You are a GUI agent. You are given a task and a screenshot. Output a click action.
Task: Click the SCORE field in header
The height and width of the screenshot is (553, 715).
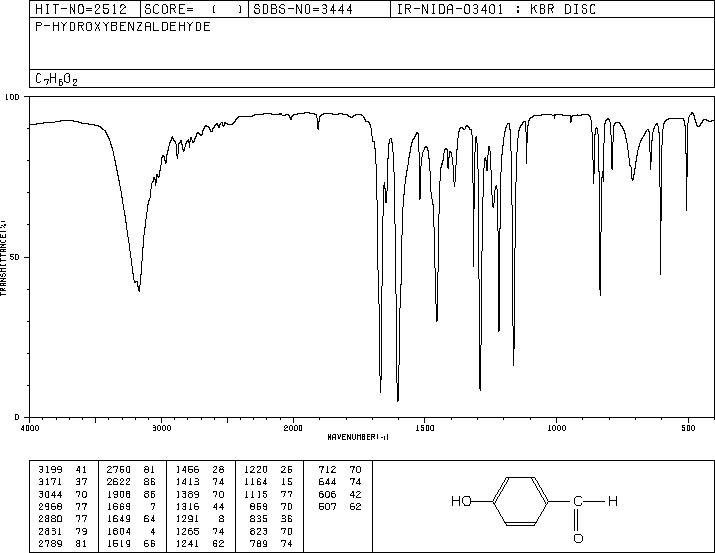click(x=195, y=9)
